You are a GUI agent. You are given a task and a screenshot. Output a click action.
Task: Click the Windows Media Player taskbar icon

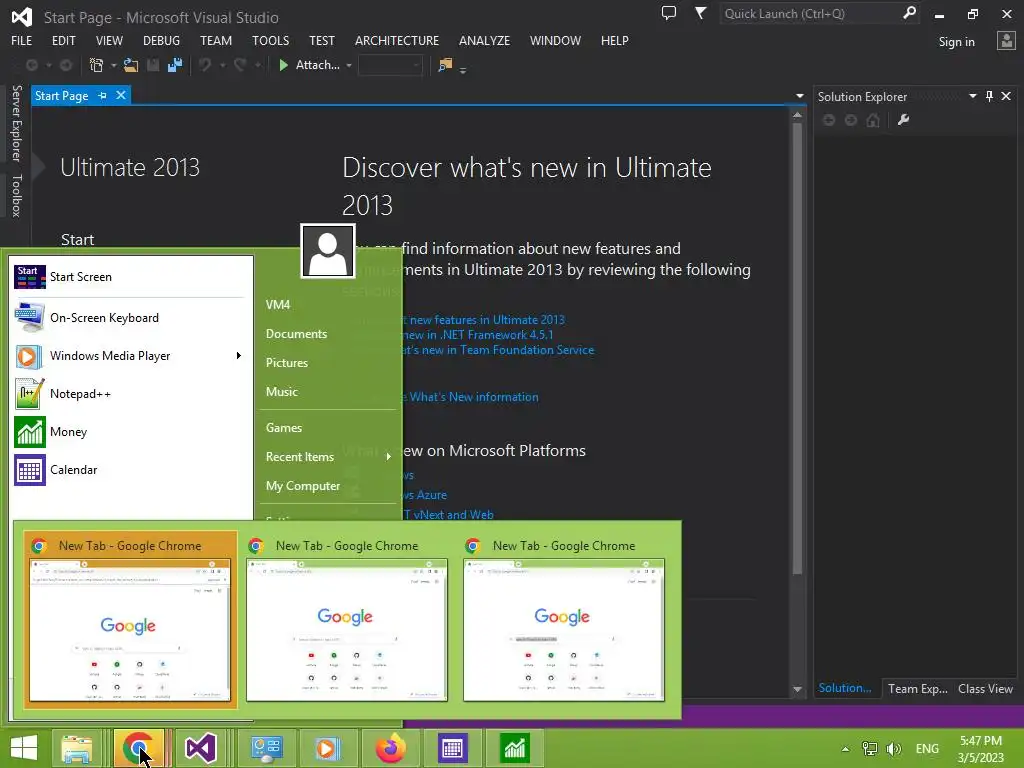point(328,748)
